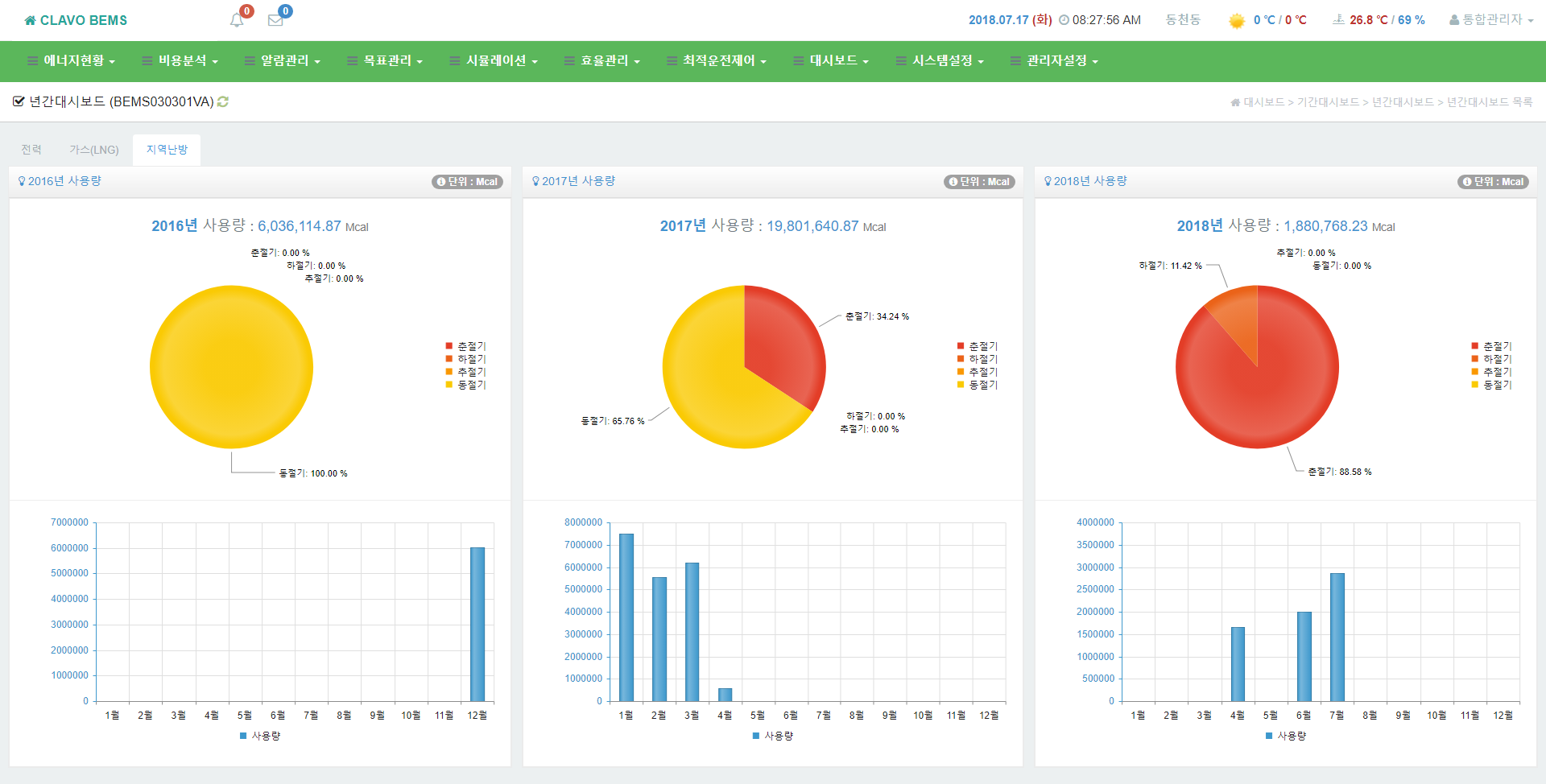
Task: Toggle 동절기 legend in 2016 pie chart
Action: 465,385
